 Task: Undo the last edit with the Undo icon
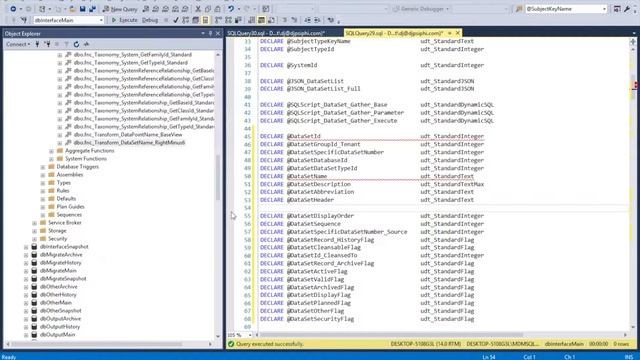[x=231, y=9]
